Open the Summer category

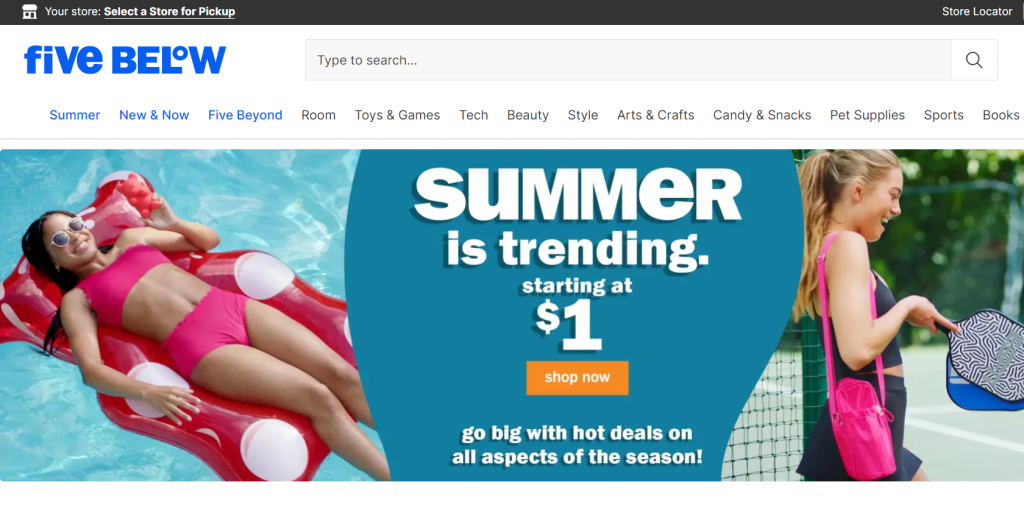tap(75, 115)
